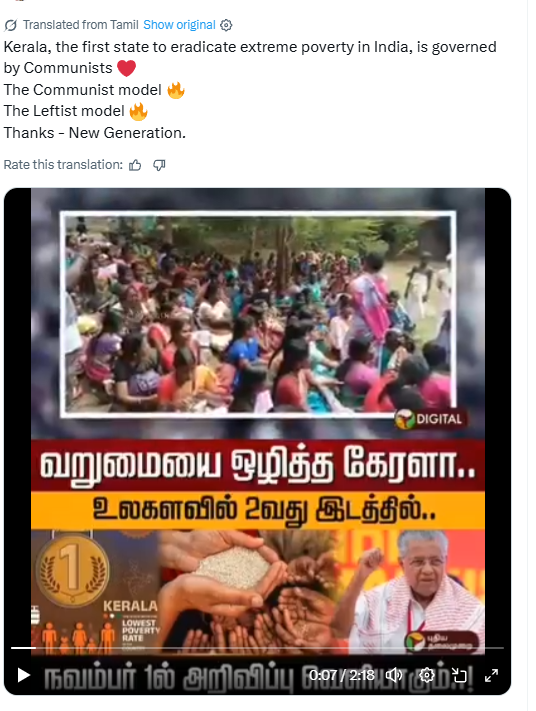Play the Kerala poverty video

coord(24,676)
